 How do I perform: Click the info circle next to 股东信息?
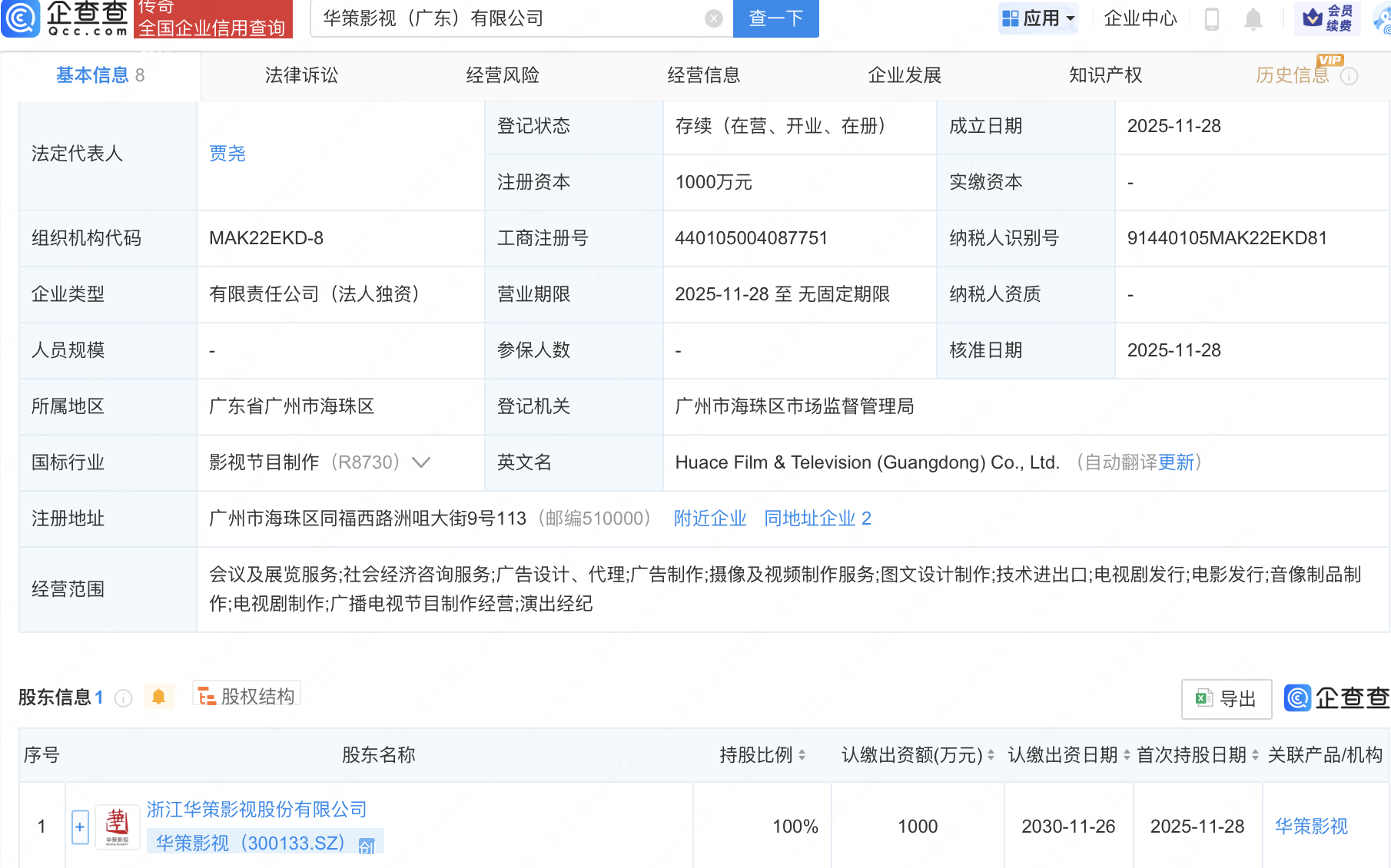(x=123, y=697)
